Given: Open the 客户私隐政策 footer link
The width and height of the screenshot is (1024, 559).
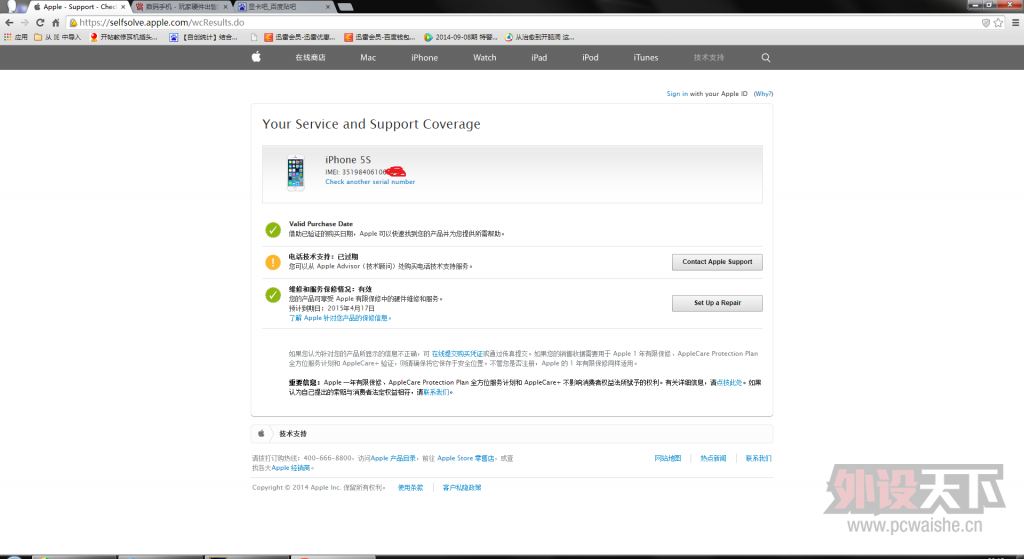Looking at the screenshot, I should (x=462, y=487).
